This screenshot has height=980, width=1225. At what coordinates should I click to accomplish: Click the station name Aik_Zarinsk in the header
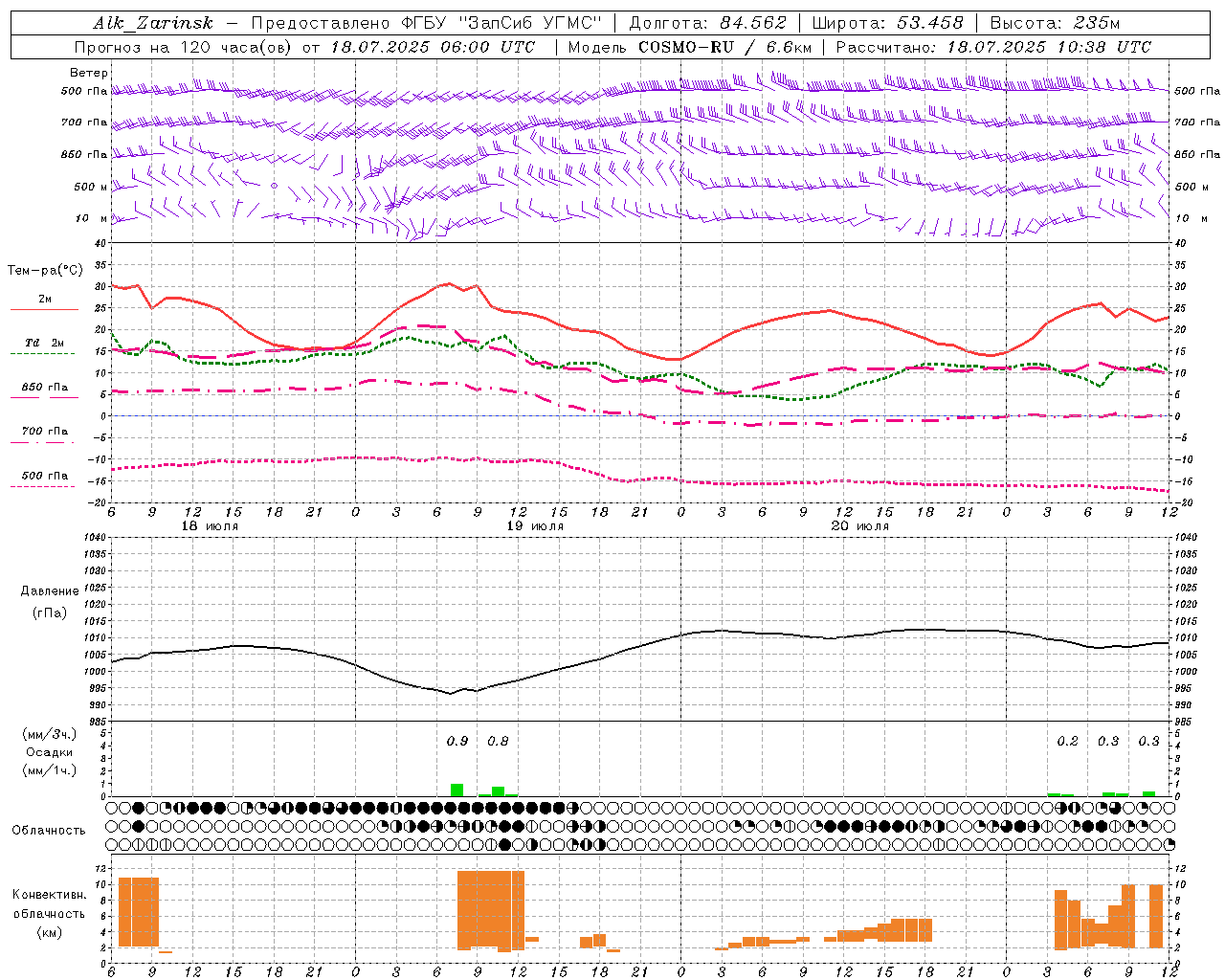point(153,23)
